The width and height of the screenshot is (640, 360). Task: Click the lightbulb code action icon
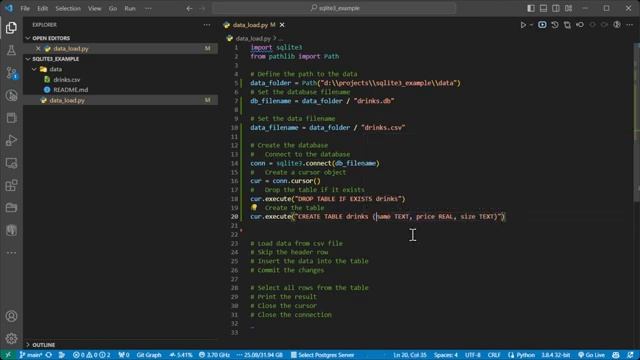tap(254, 207)
